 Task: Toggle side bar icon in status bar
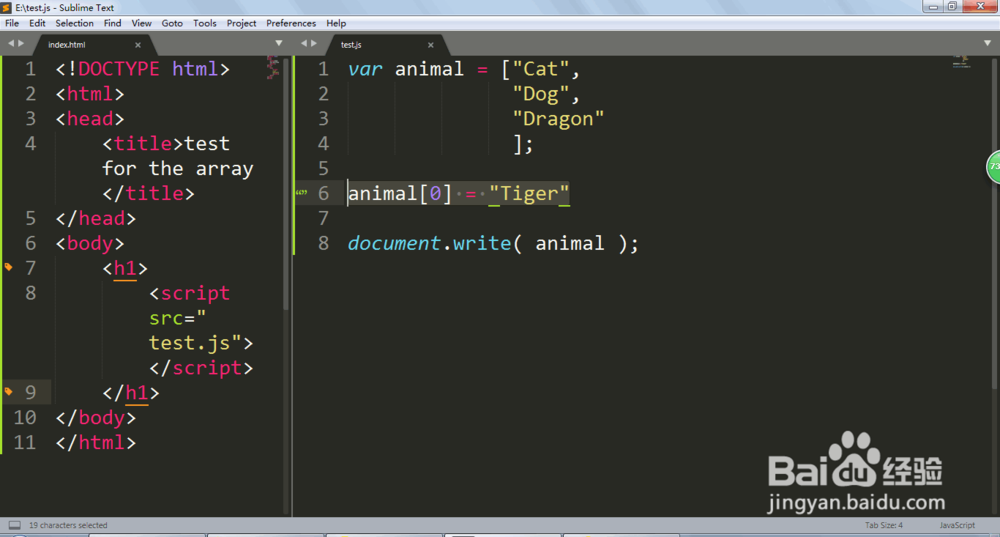click(x=14, y=525)
